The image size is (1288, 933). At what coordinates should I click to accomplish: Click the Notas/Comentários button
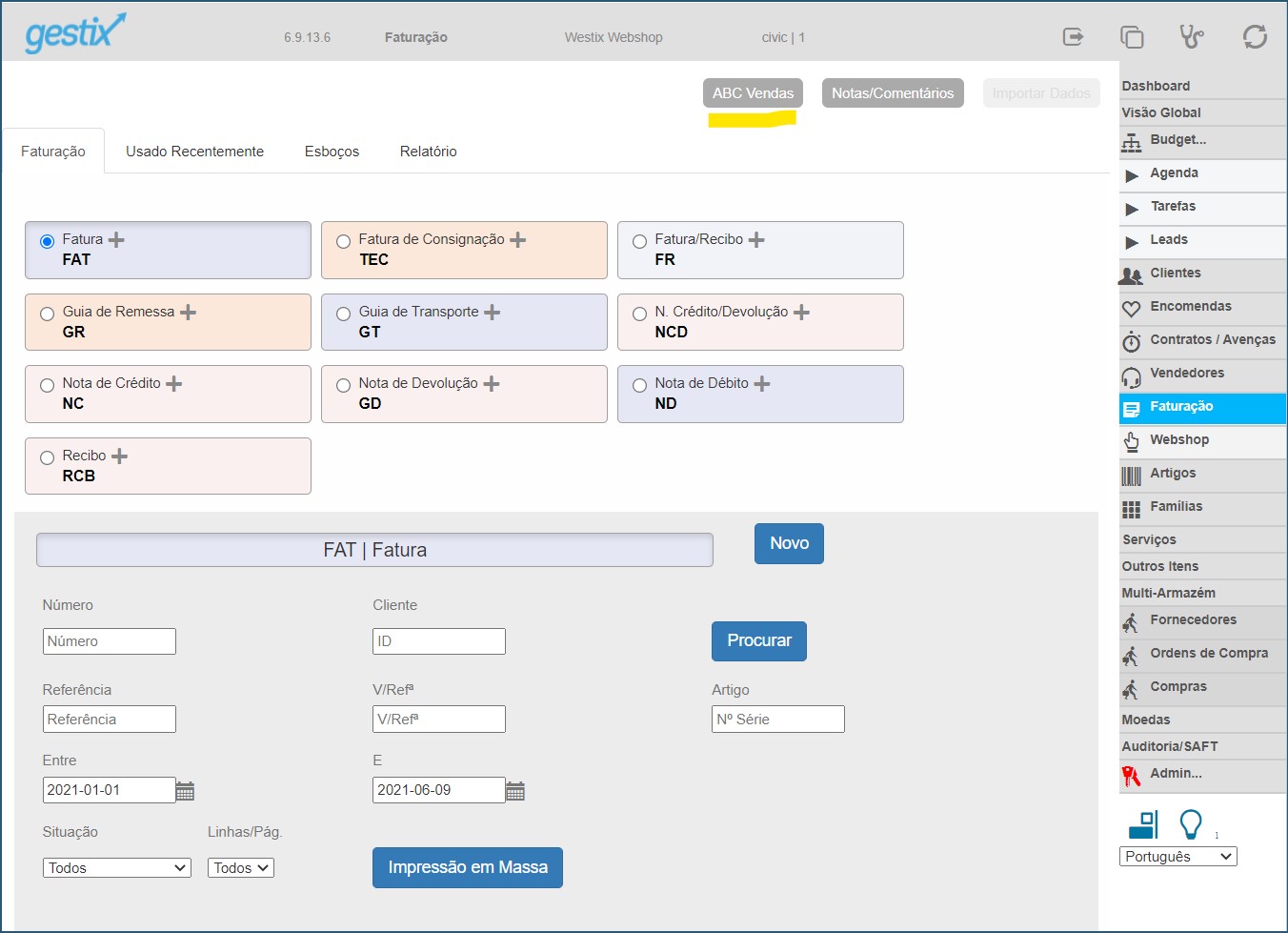893,92
